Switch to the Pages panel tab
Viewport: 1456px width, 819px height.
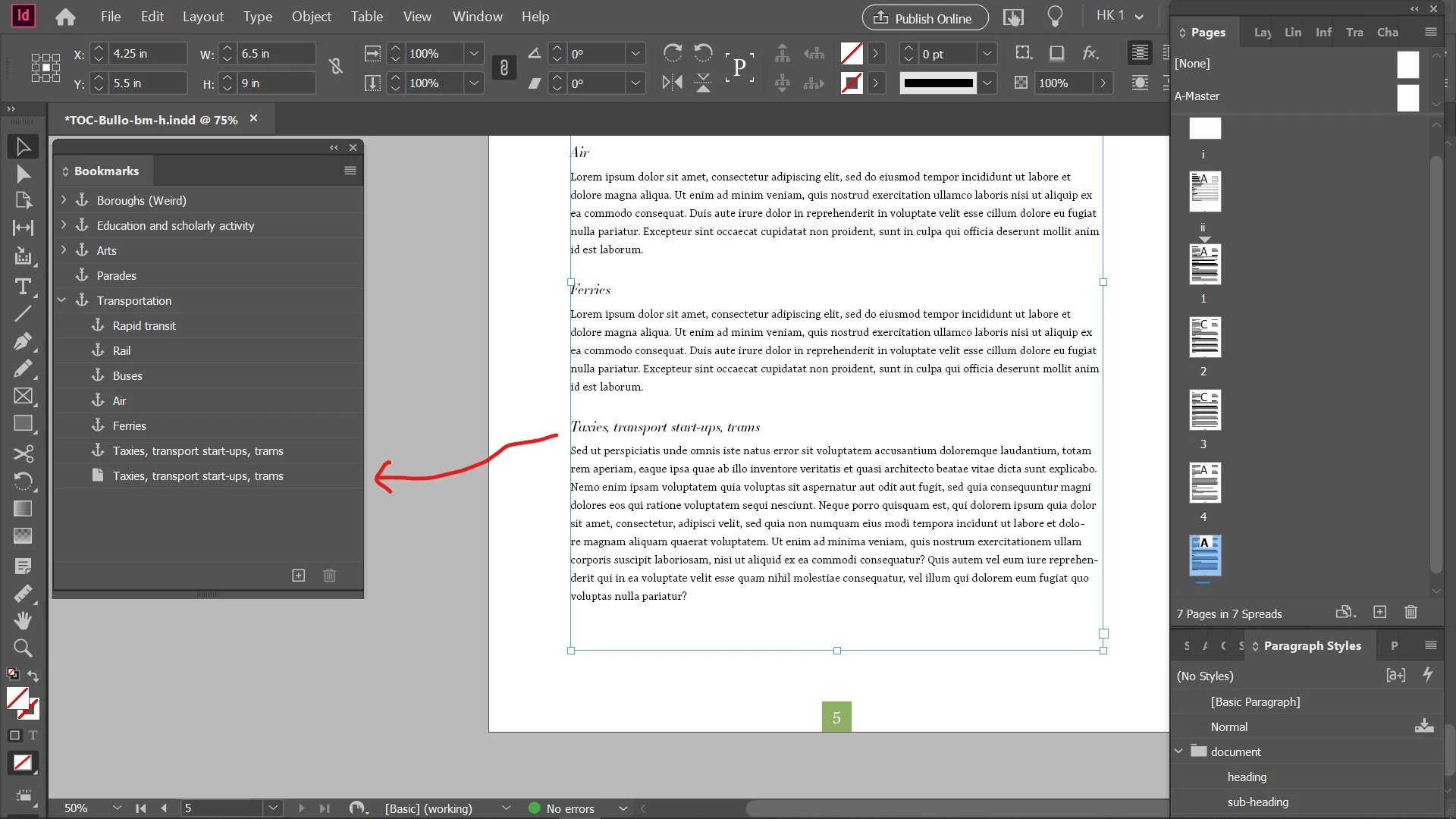click(1207, 32)
